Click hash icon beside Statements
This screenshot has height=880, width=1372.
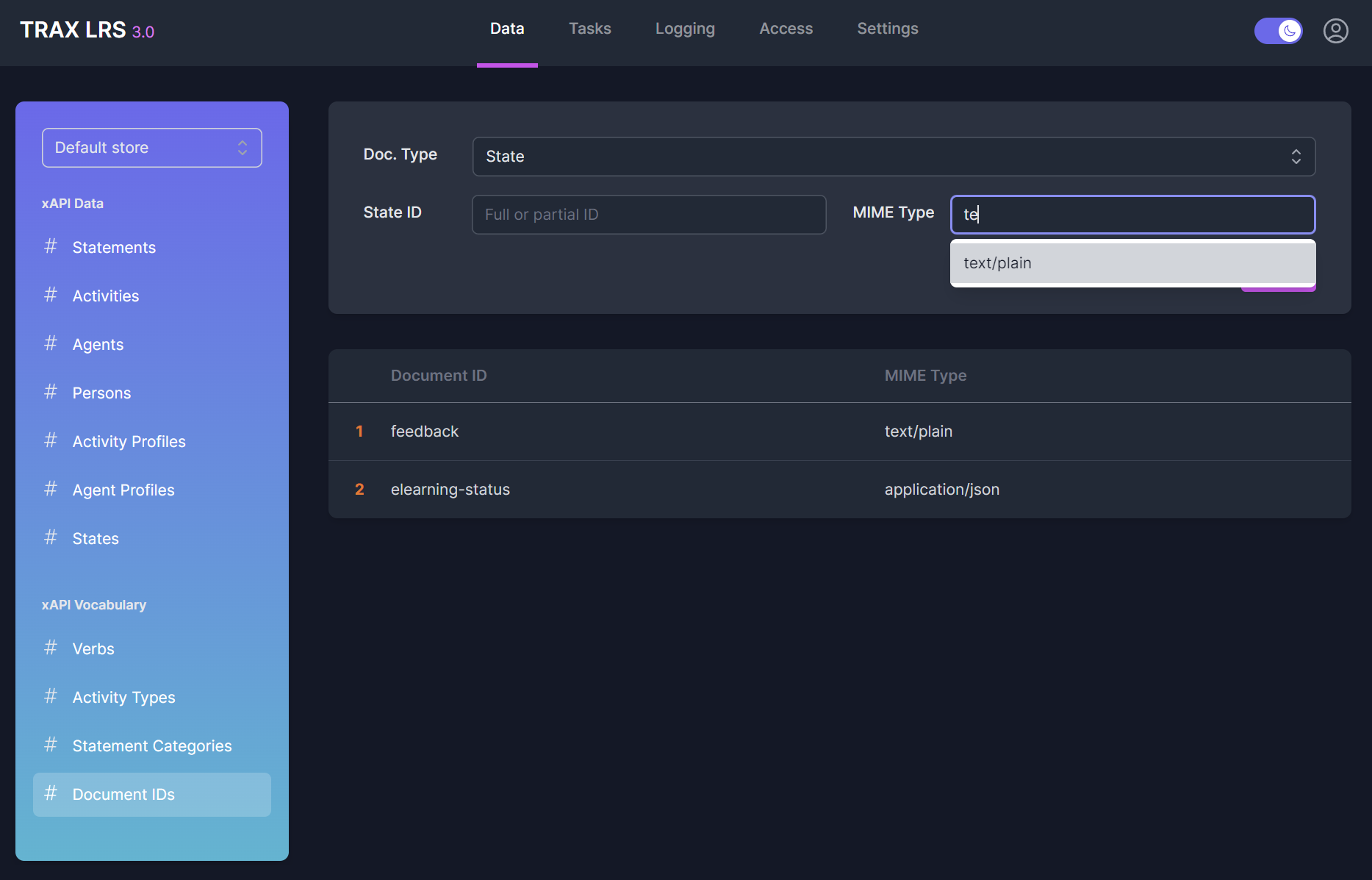pos(51,246)
